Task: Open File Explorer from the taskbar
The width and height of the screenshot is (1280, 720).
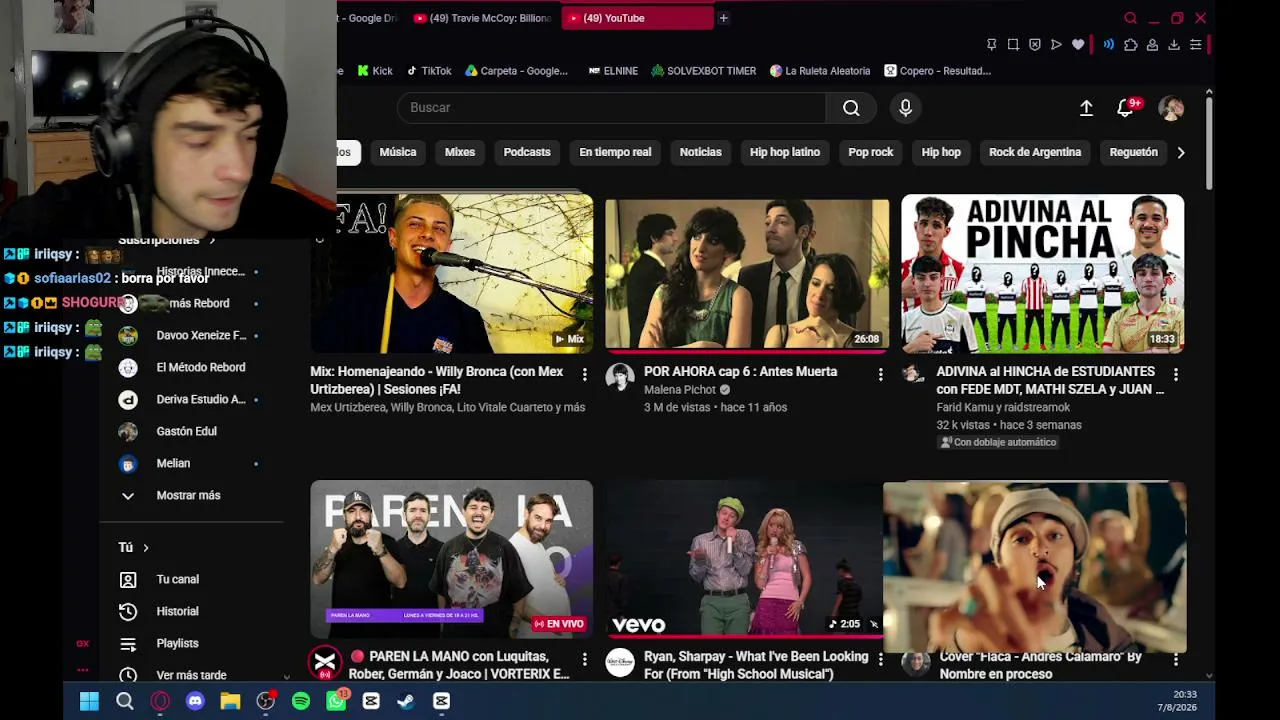Action: [230, 701]
